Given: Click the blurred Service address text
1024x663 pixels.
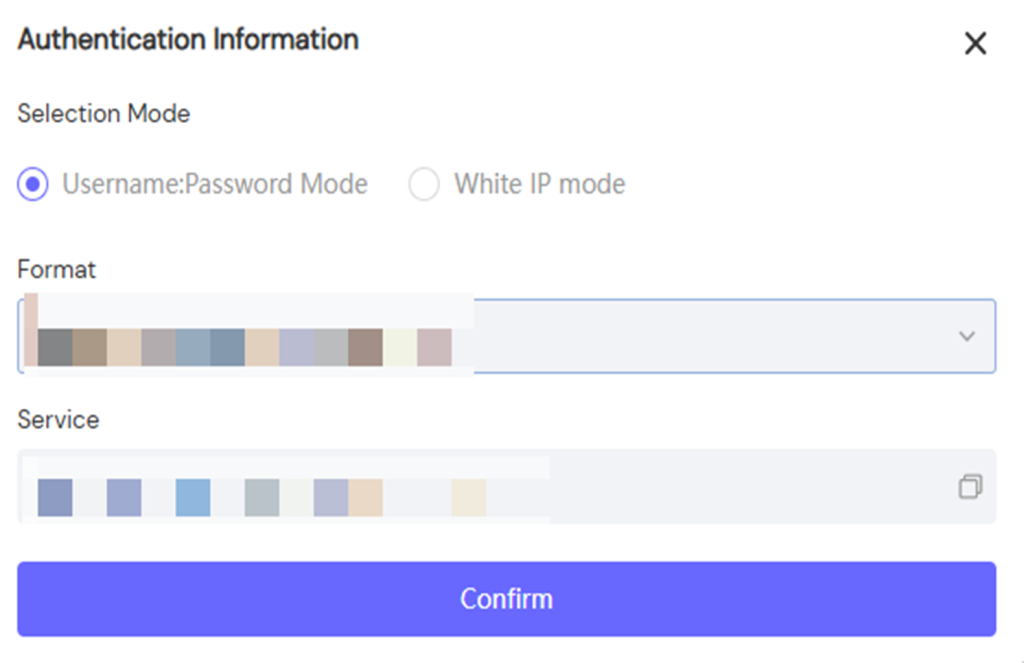Looking at the screenshot, I should [262, 497].
